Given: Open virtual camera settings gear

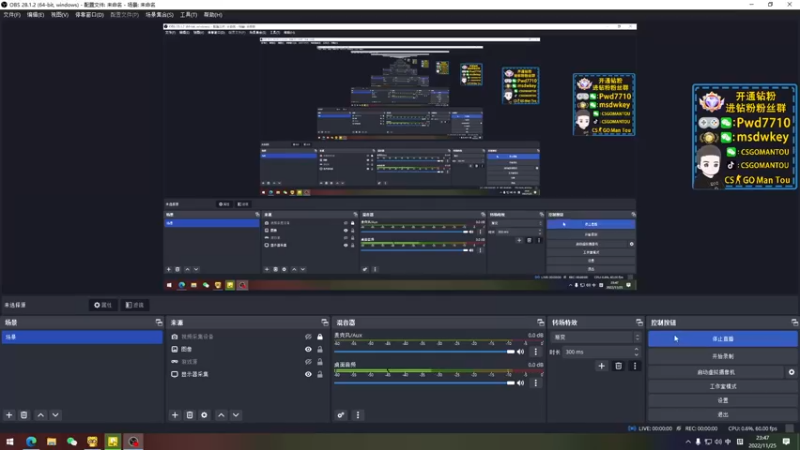Looking at the screenshot, I should [x=791, y=372].
